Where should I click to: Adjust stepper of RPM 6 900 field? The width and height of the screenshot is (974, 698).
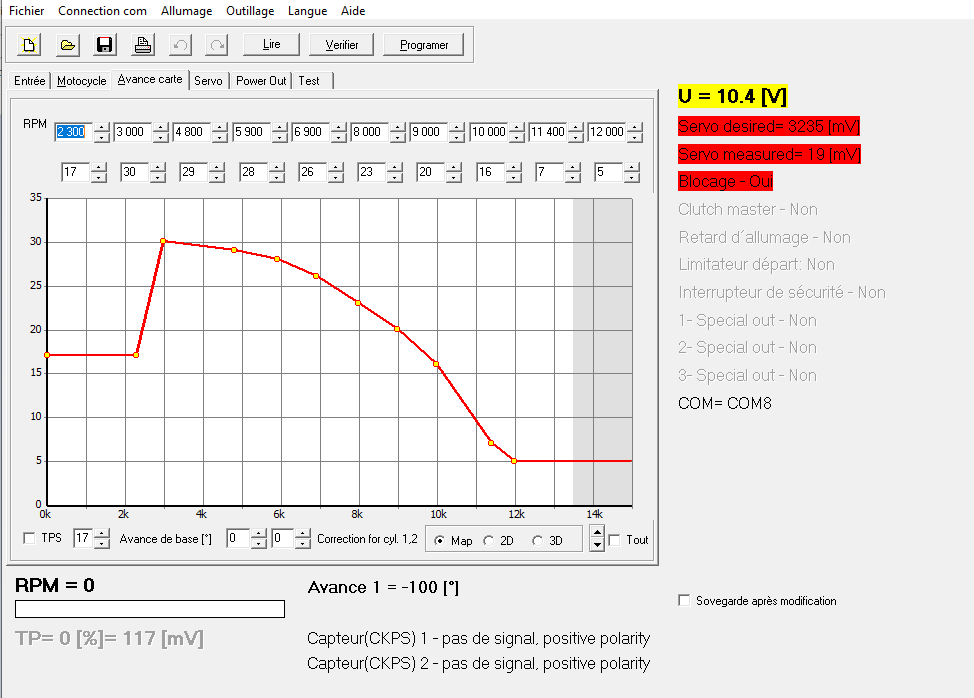click(x=339, y=132)
